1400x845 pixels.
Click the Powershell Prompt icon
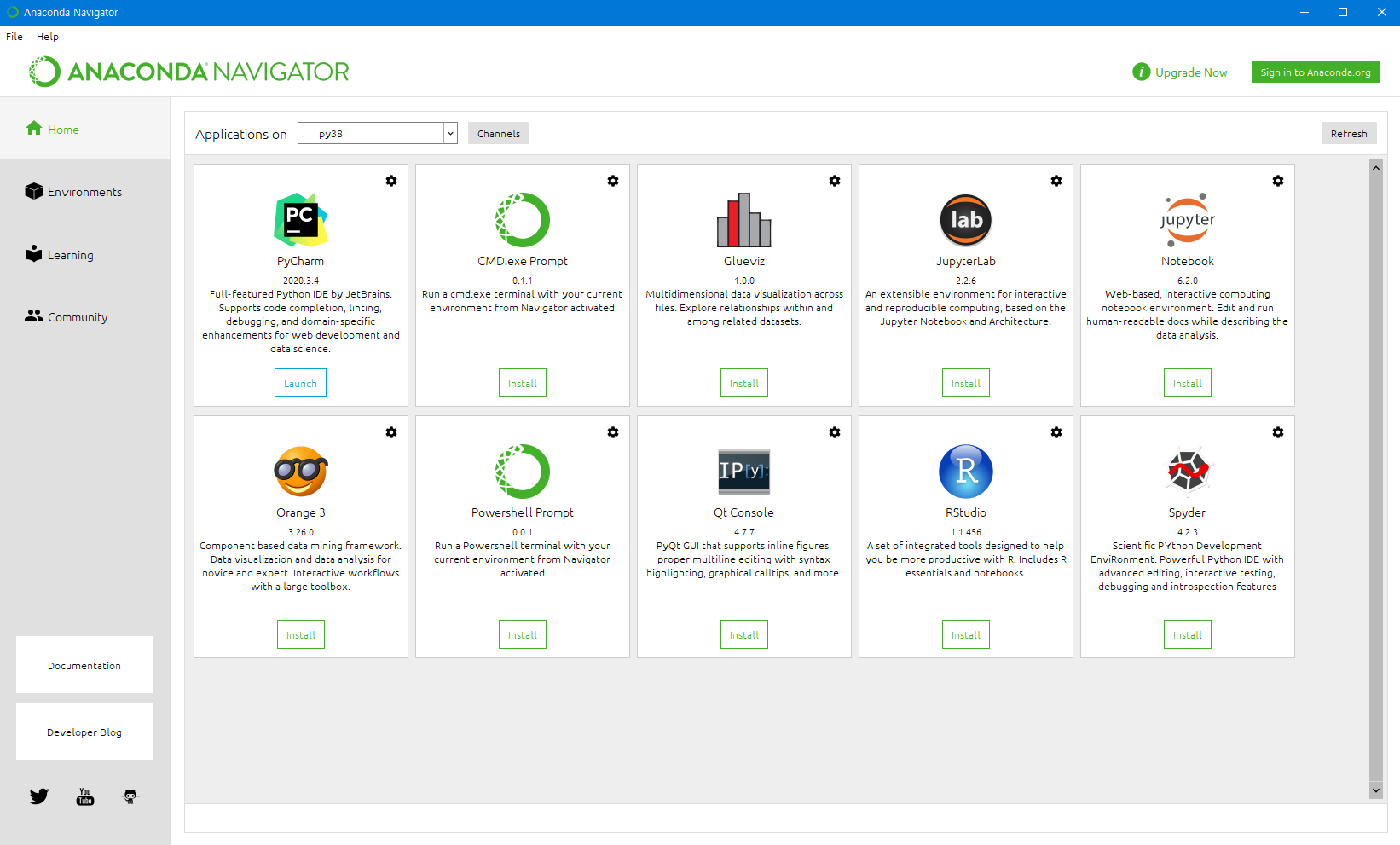click(x=523, y=472)
